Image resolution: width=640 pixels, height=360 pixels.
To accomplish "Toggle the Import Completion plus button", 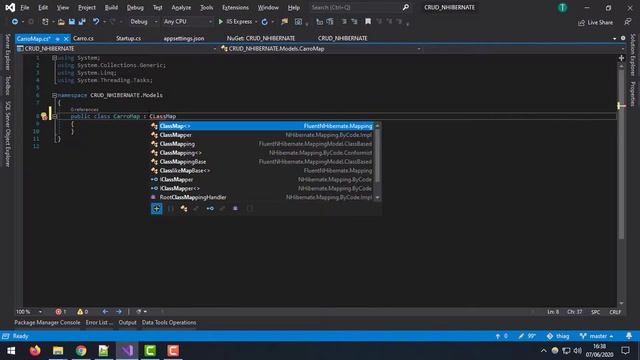I will tap(157, 209).
